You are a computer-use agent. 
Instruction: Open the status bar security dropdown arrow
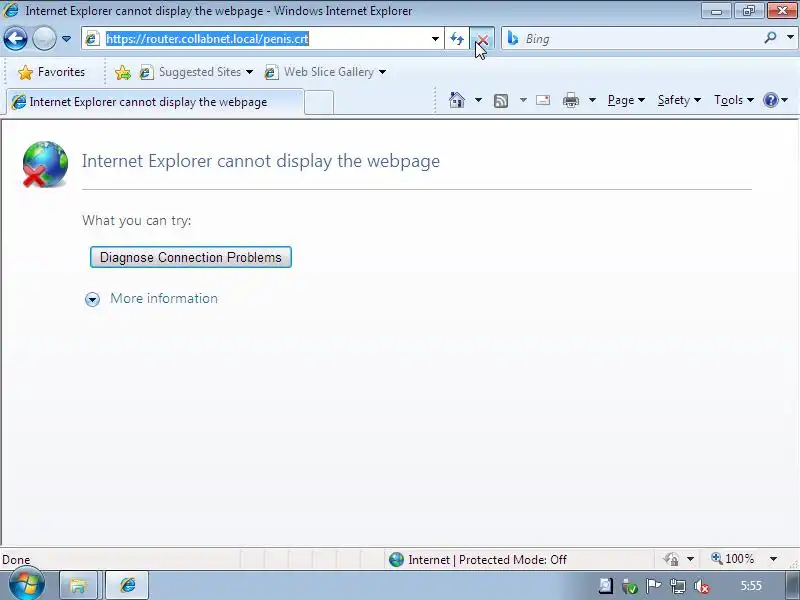tap(690, 559)
